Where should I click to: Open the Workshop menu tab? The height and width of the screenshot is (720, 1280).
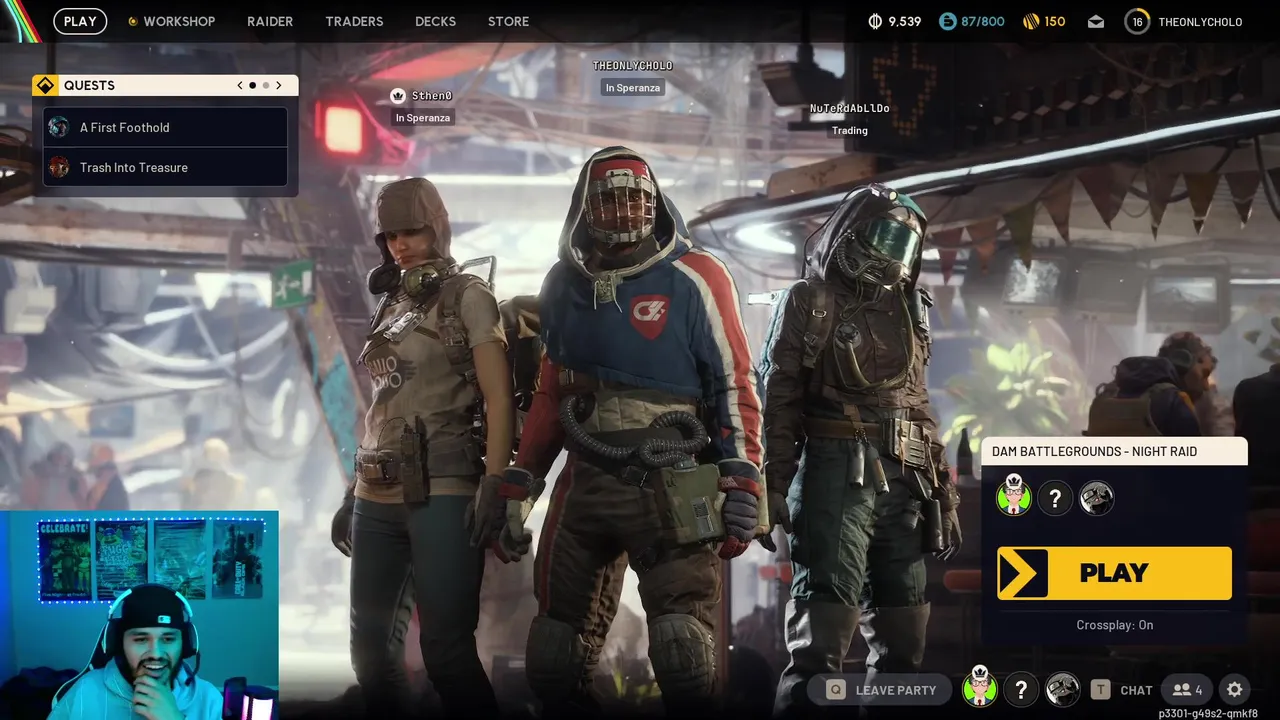pos(179,21)
